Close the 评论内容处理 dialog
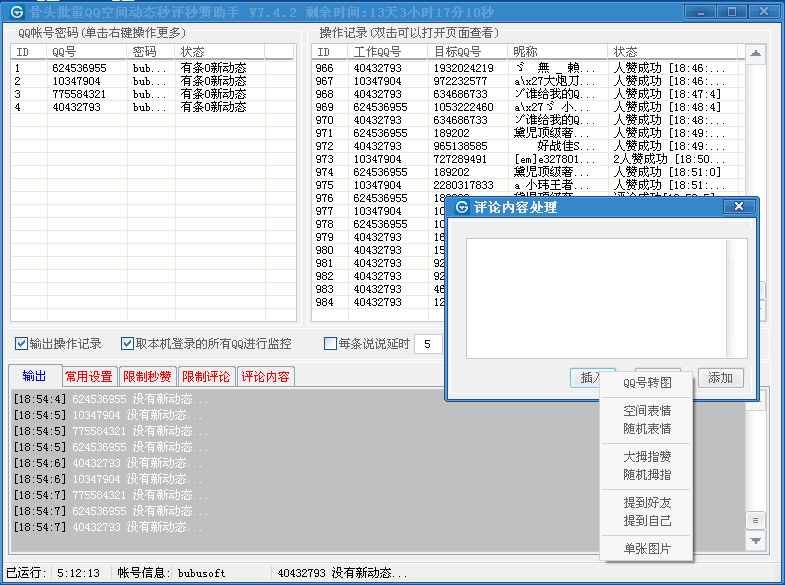 point(738,207)
